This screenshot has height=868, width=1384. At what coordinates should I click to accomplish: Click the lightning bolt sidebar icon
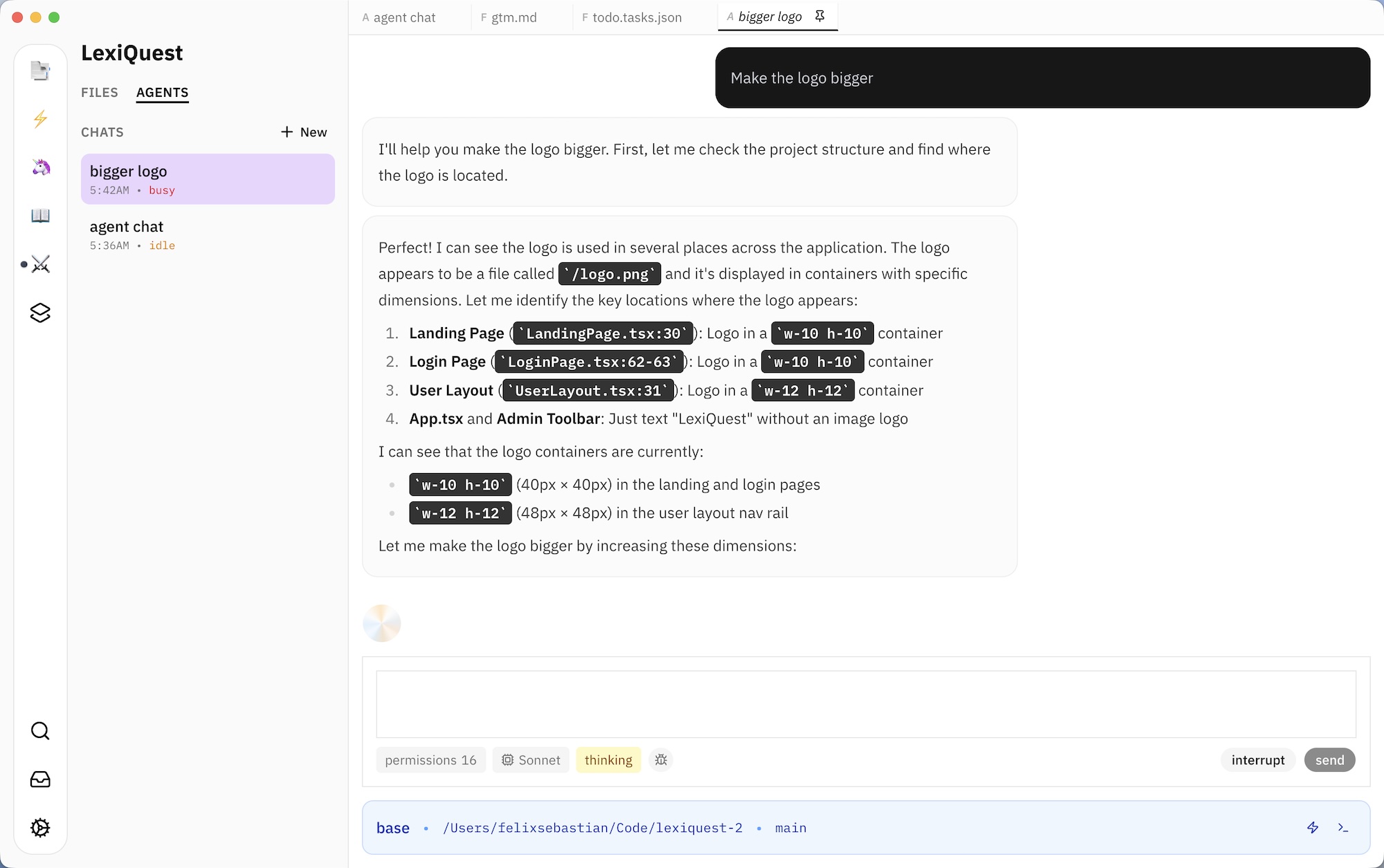pos(40,119)
